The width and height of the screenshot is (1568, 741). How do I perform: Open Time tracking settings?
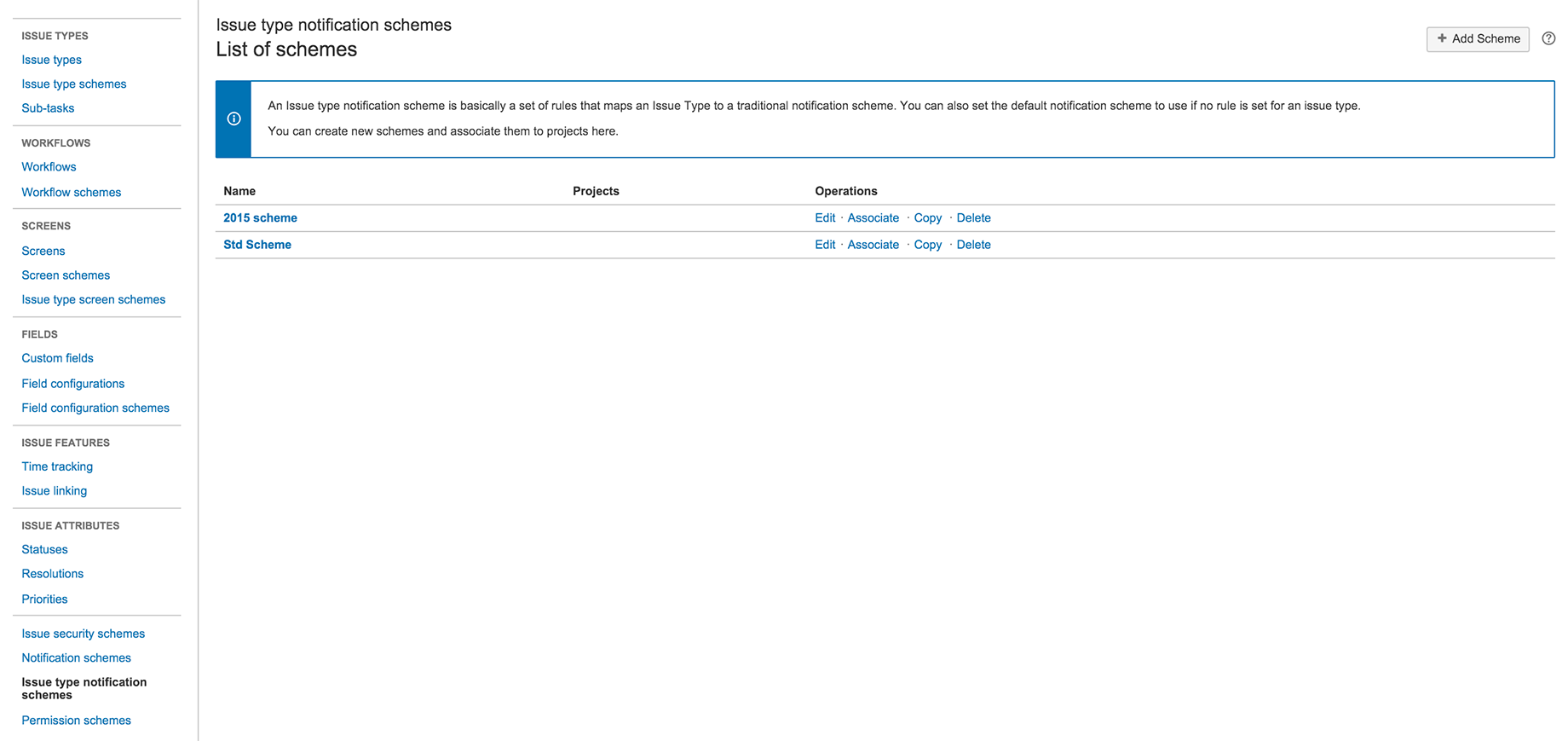pyautogui.click(x=57, y=466)
